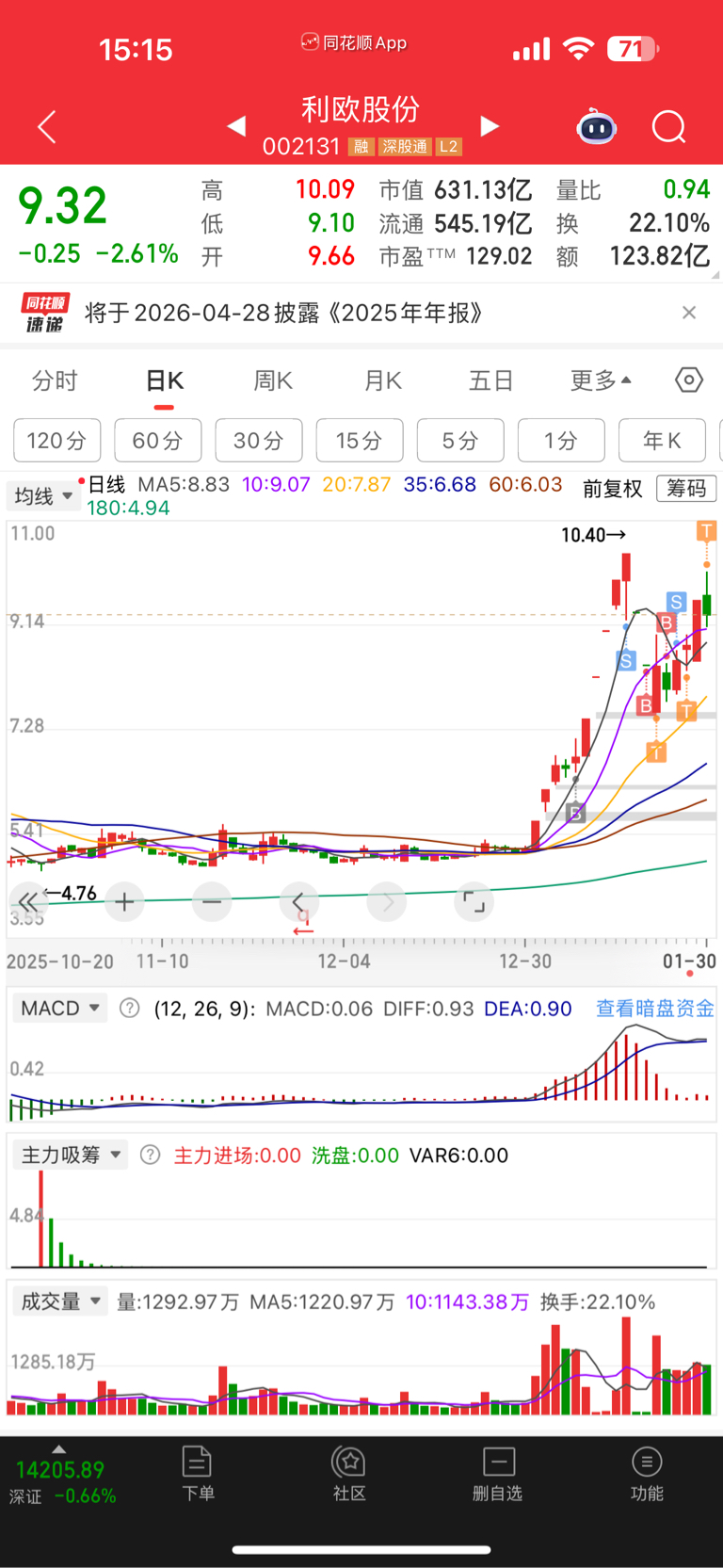Screen dimensions: 723x1568
Task: Open the annual report disclosure notice text
Action: 284,313
